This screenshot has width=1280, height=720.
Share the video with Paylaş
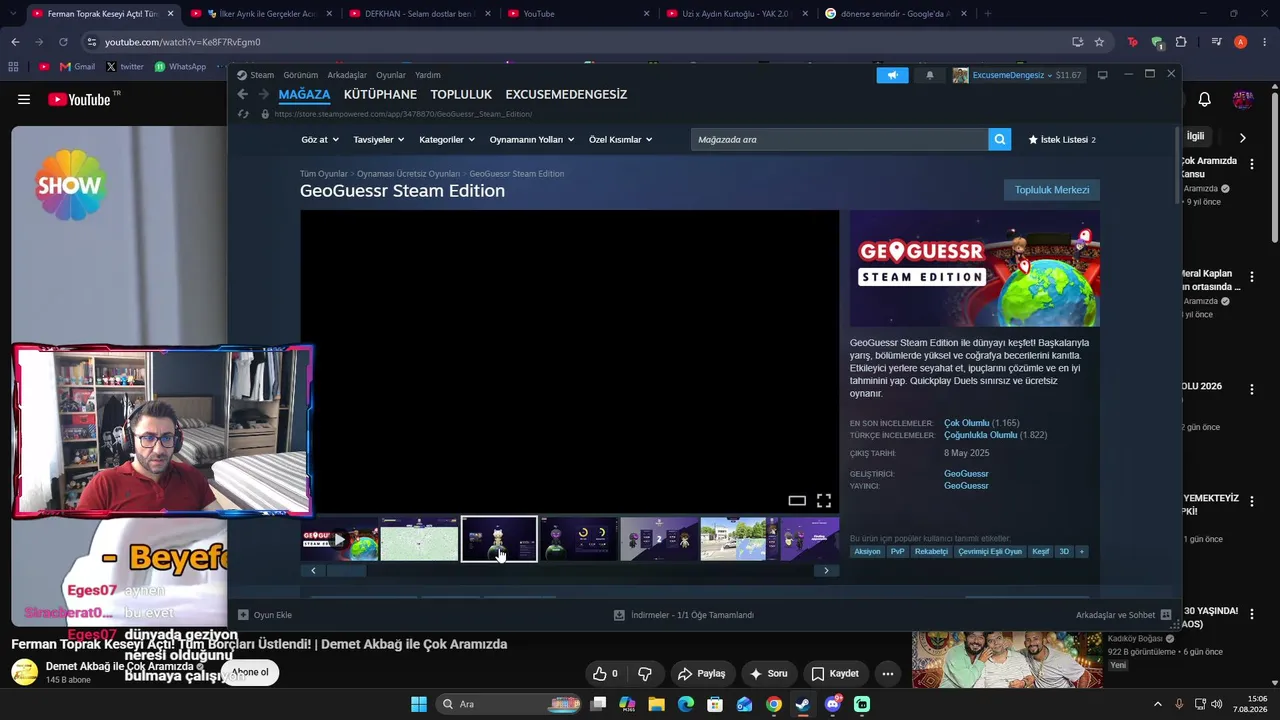[x=703, y=674]
